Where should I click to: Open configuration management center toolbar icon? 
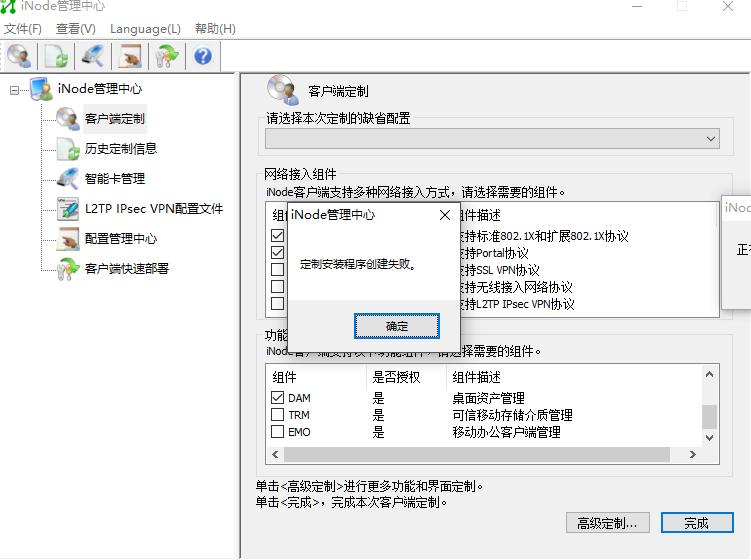tap(130, 56)
